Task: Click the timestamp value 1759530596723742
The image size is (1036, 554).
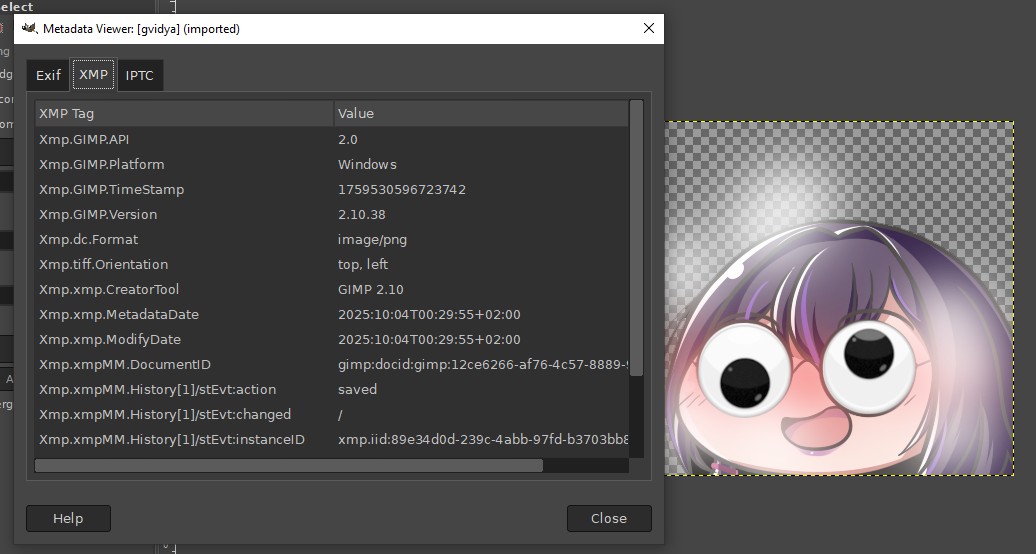Action: tap(402, 190)
